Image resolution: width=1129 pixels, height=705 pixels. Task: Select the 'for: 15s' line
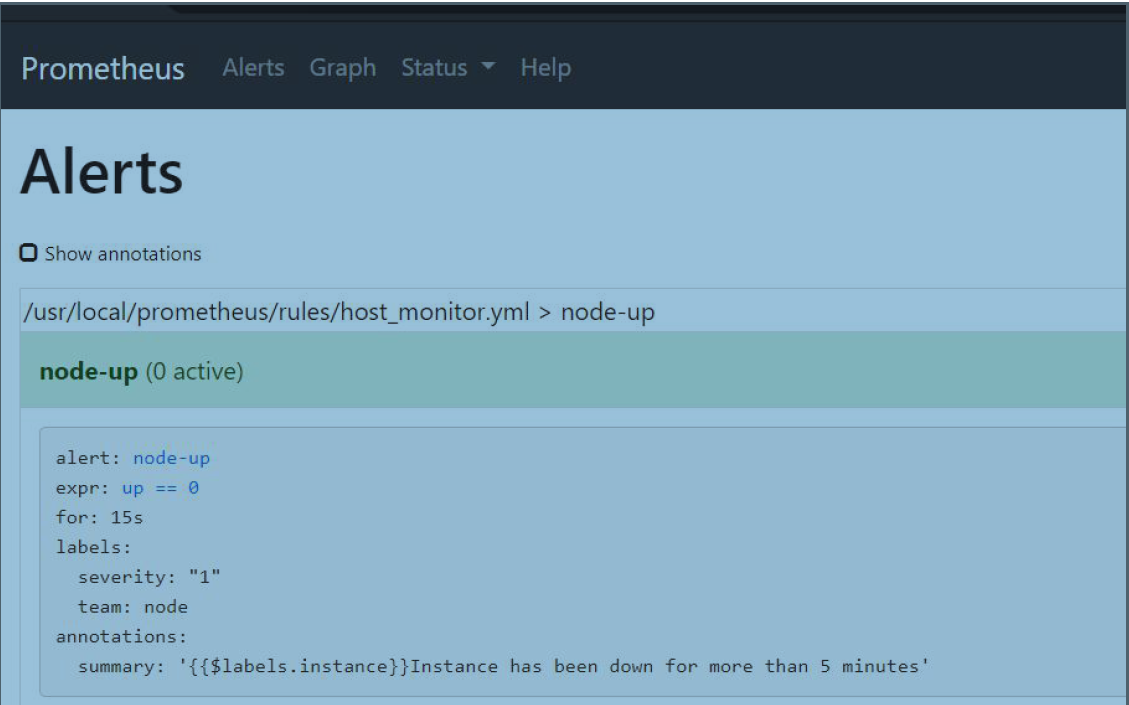[x=99, y=517]
